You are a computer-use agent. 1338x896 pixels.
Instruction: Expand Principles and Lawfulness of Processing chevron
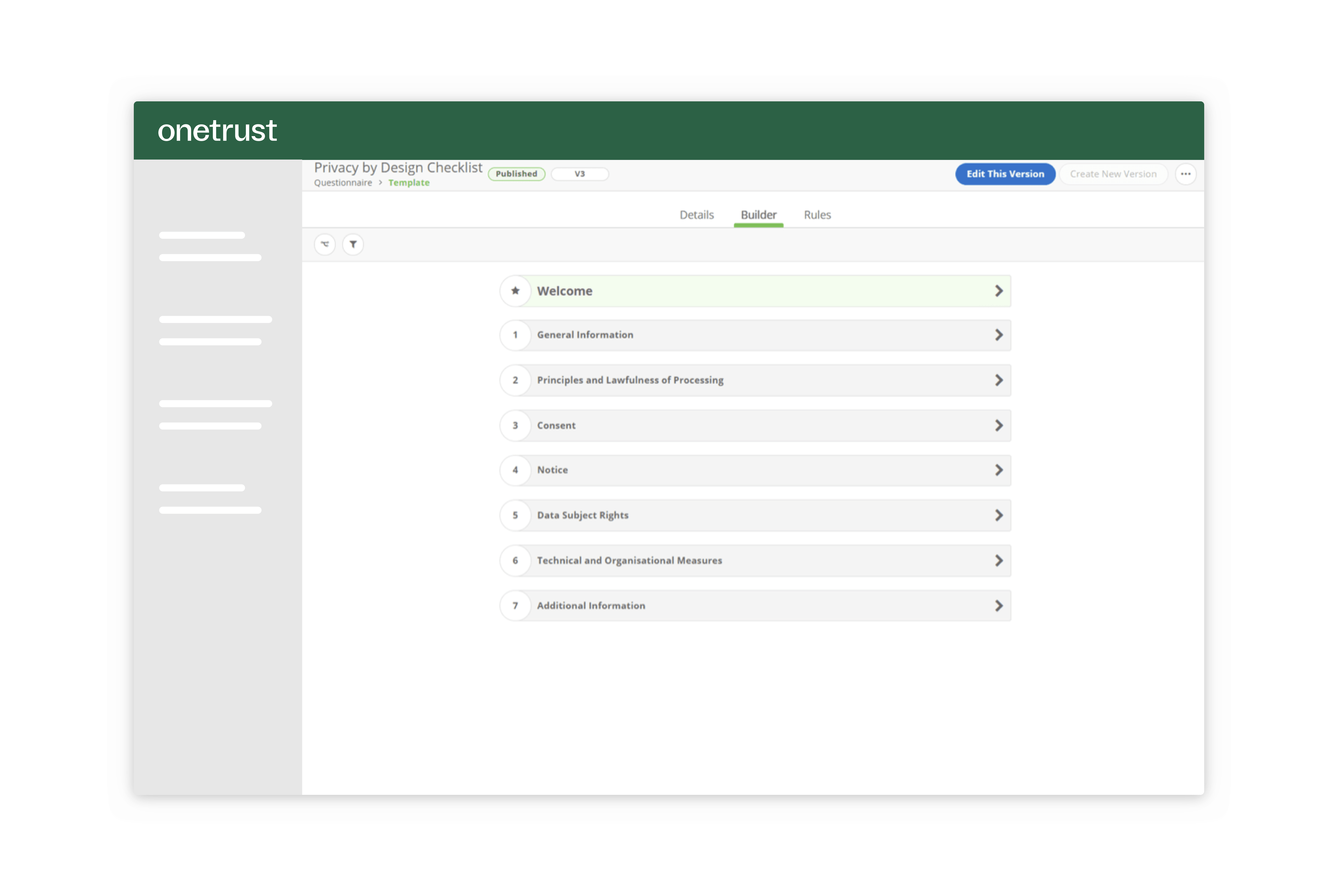[999, 380]
